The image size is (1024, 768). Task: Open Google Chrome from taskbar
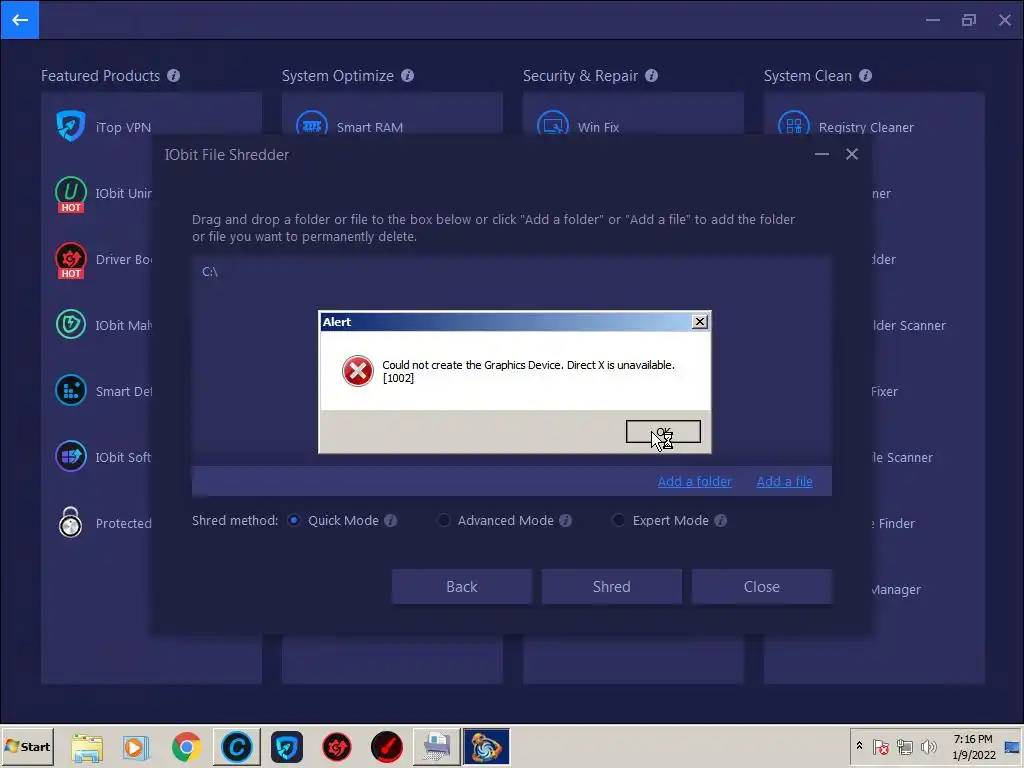(187, 747)
